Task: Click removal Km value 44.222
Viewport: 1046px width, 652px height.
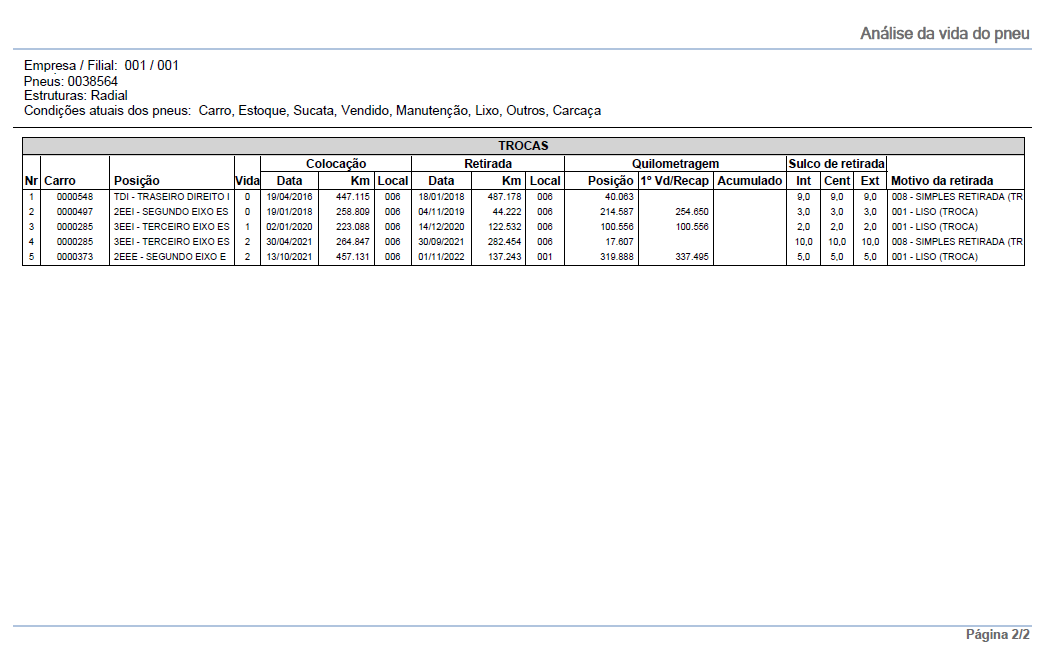Action: click(x=507, y=212)
